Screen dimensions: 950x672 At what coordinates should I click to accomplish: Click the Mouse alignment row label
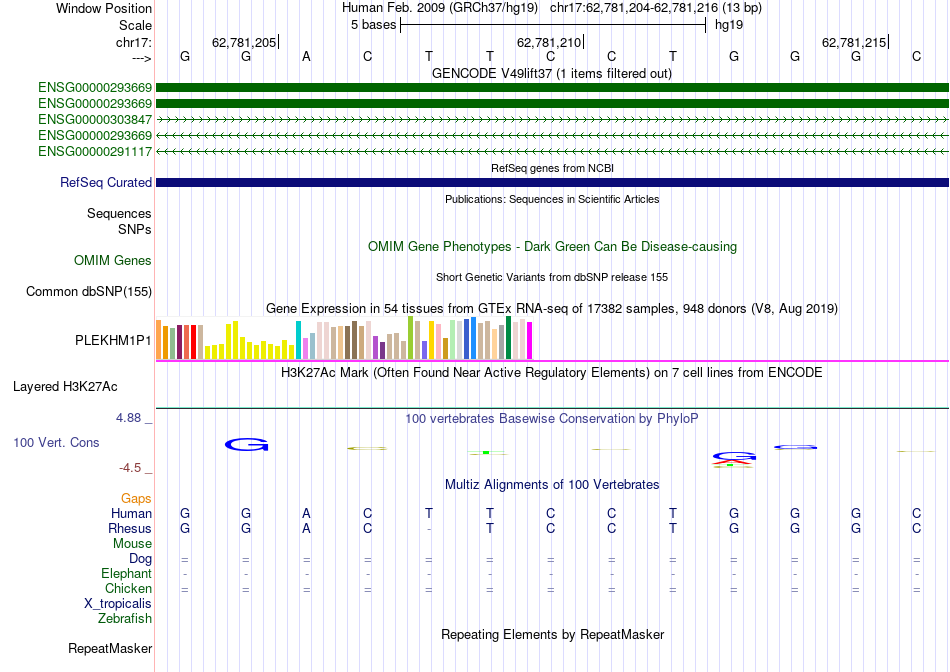tap(132, 544)
